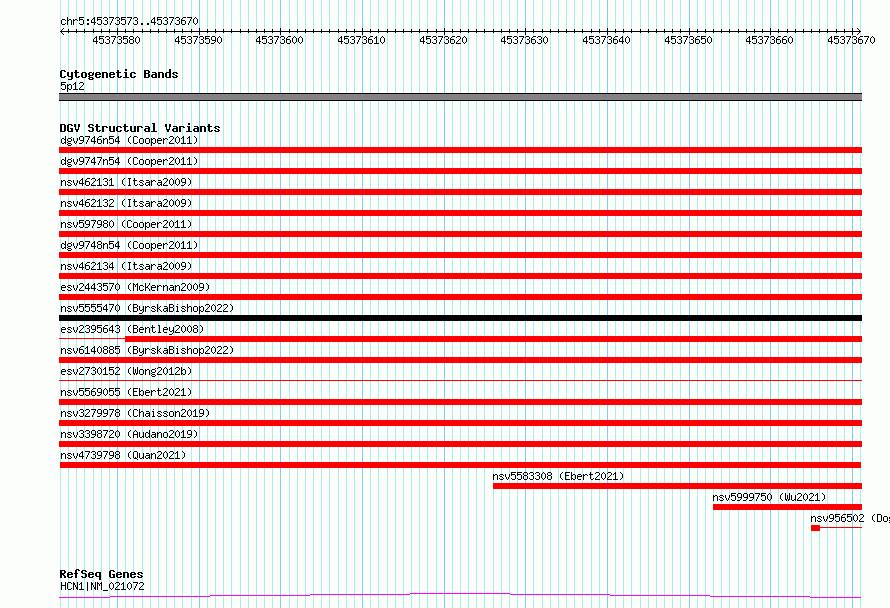
Task: Open the nsv462132 (Itsara2009) entry
Action: 126,203
